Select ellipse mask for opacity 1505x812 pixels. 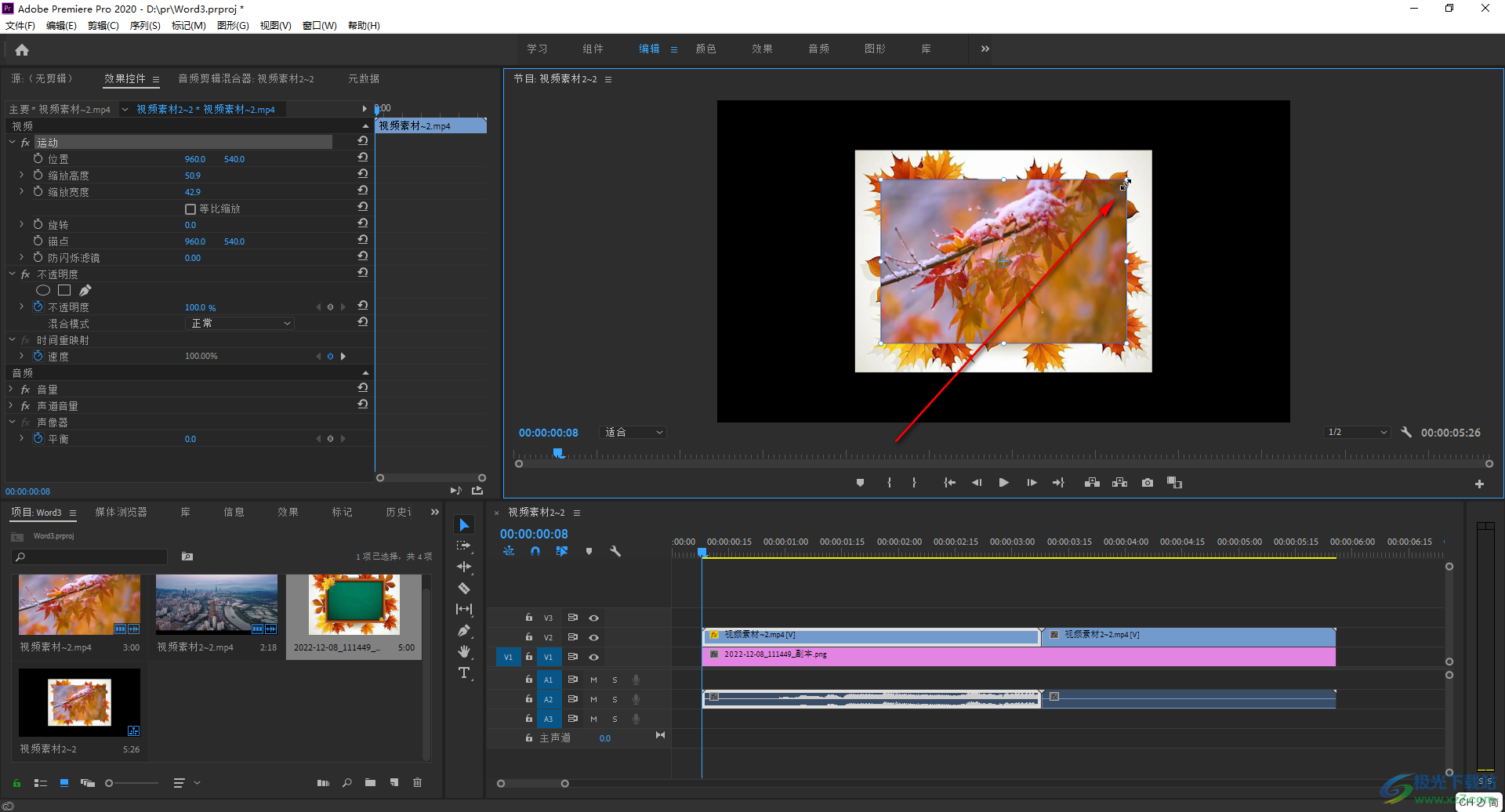(43, 290)
